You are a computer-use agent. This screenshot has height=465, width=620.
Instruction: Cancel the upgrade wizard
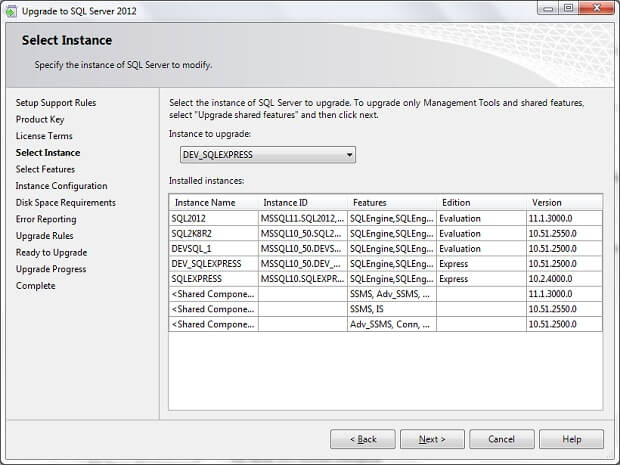[501, 439]
